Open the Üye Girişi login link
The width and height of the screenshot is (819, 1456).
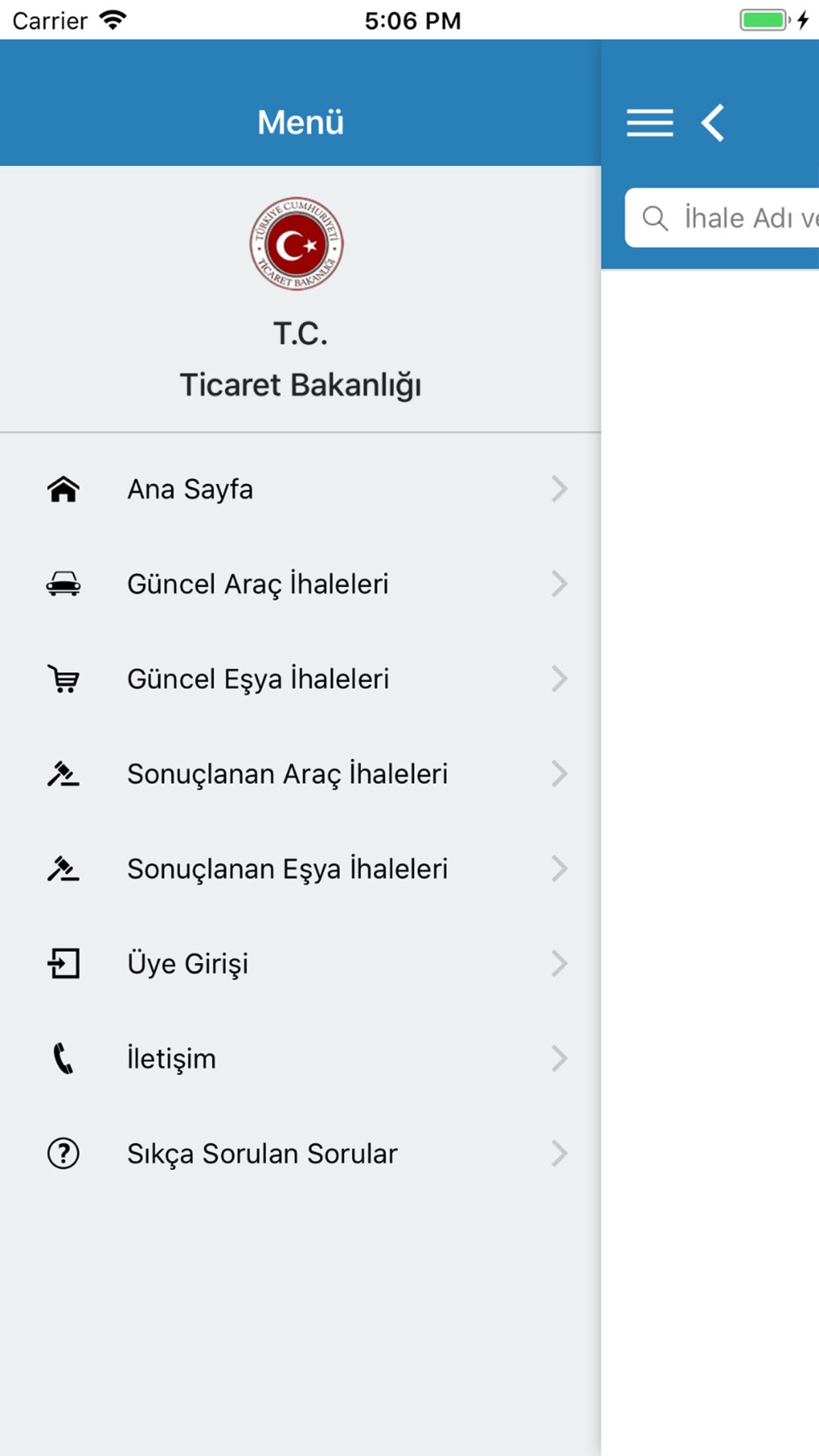tap(301, 964)
